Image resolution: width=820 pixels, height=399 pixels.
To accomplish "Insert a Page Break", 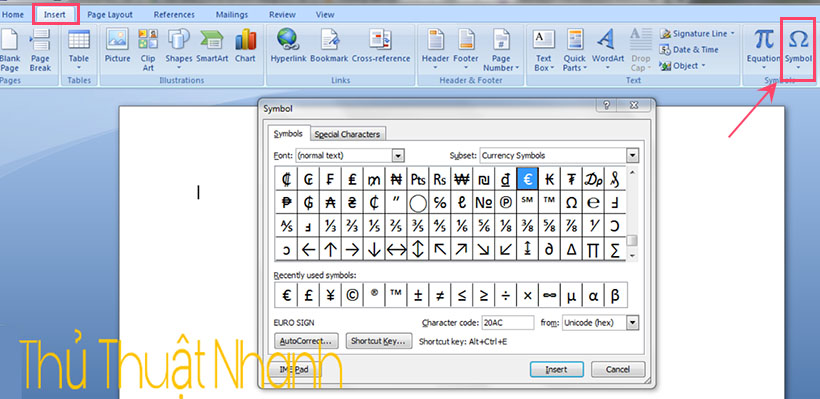I will pos(40,50).
